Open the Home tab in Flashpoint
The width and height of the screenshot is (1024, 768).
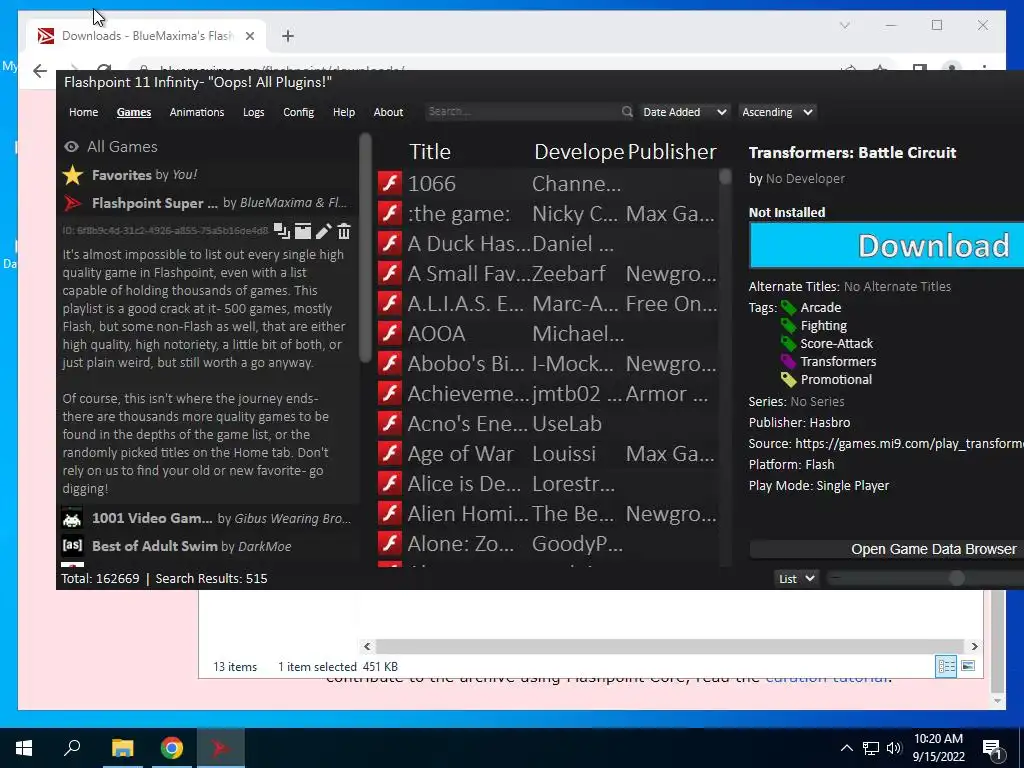click(x=84, y=112)
